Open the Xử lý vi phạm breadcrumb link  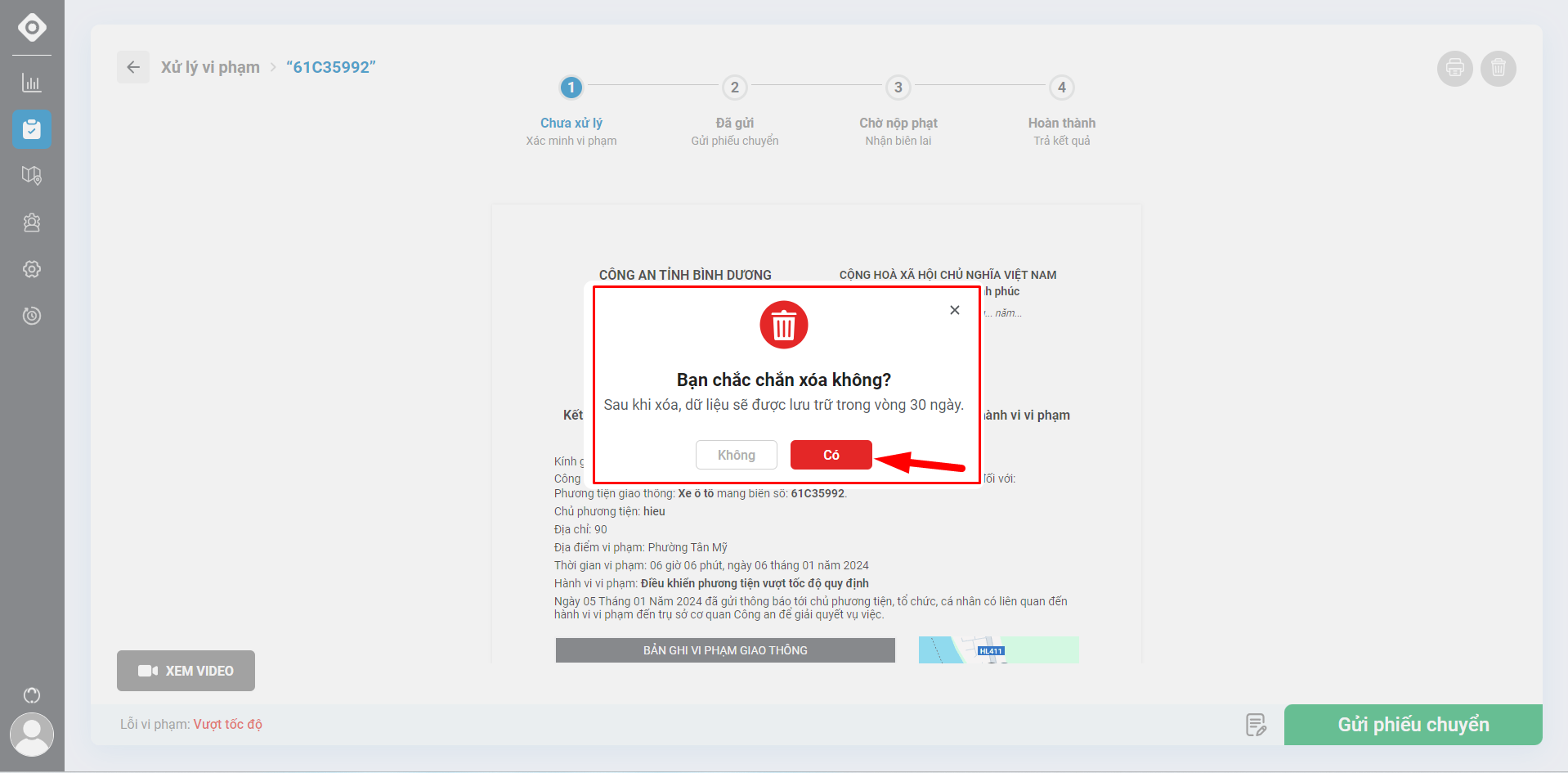210,67
